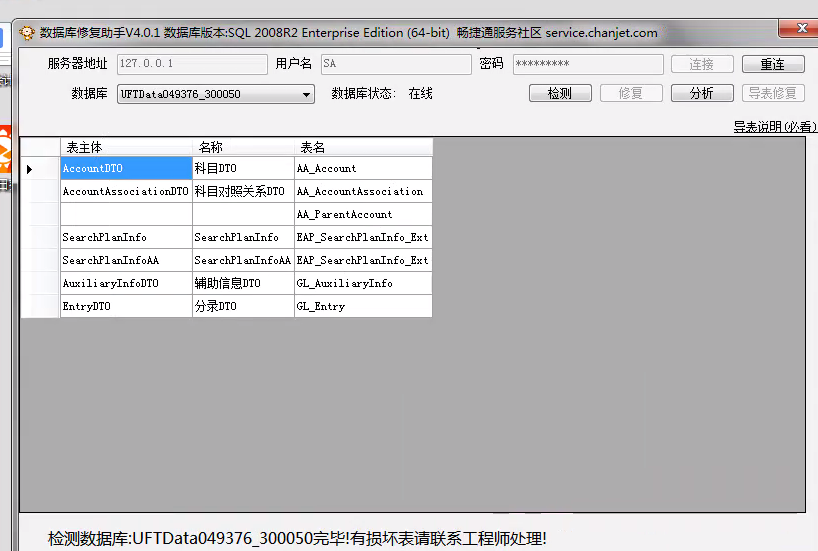This screenshot has height=551, width=818.
Task: Select SearchPlanInfo in the 表主体 column
Action: pos(126,237)
